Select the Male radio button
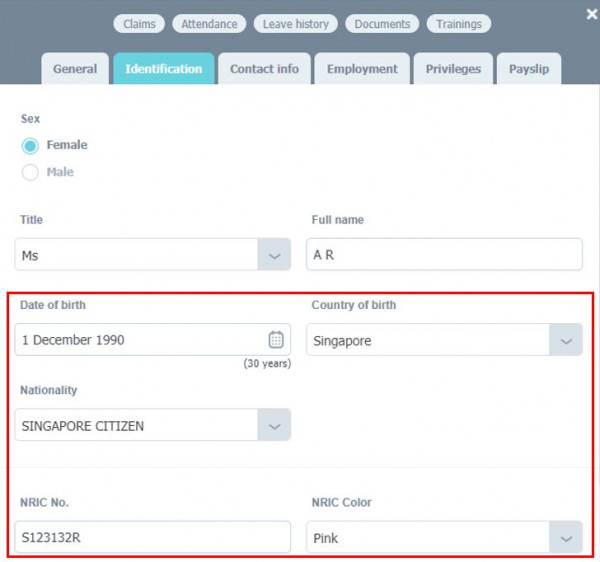600x562 pixels. click(x=30, y=173)
